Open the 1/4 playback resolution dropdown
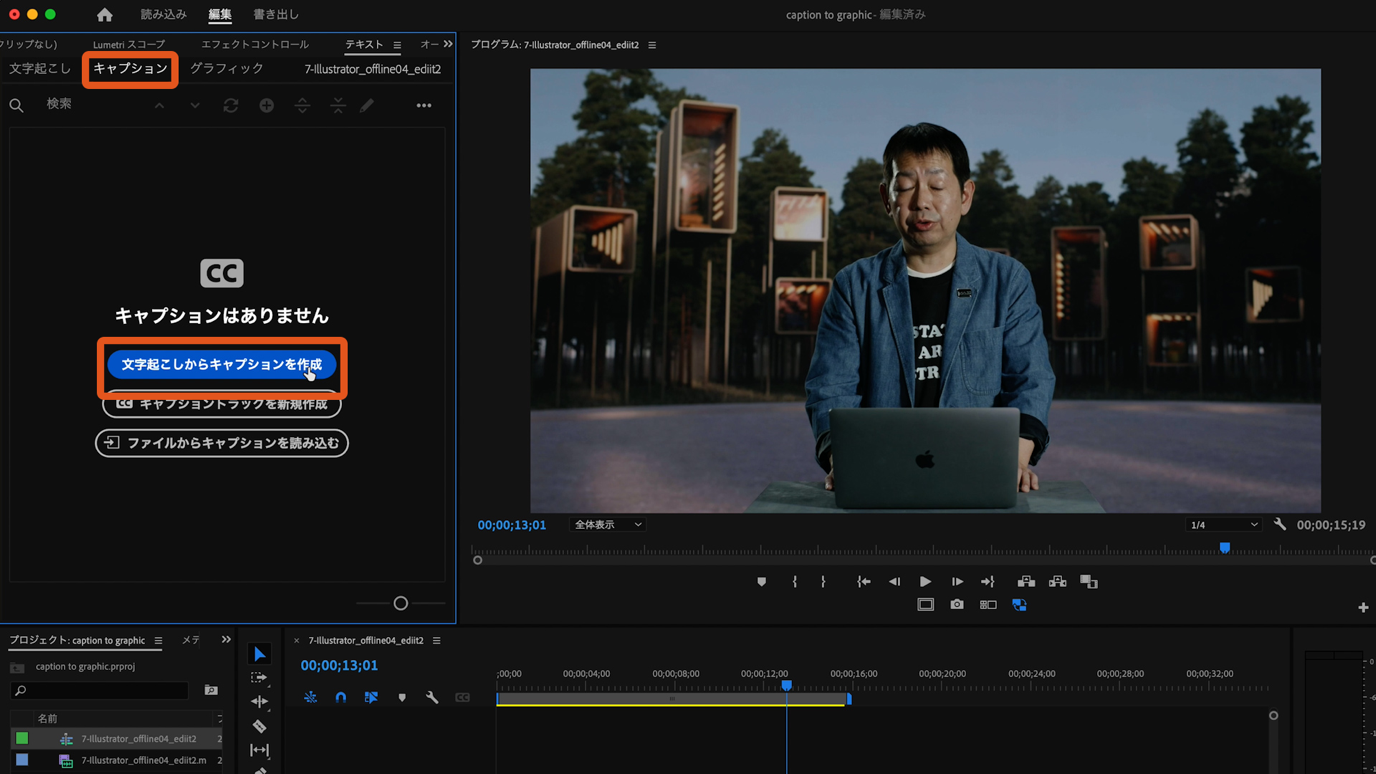Image resolution: width=1376 pixels, height=774 pixels. 1223,525
